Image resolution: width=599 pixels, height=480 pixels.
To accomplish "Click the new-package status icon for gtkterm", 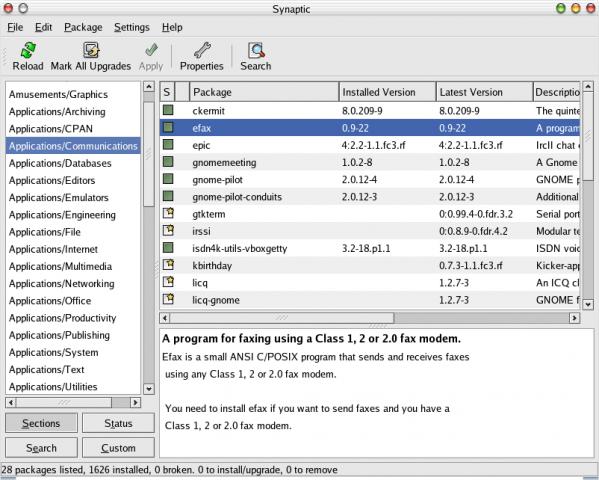I will 168,213.
